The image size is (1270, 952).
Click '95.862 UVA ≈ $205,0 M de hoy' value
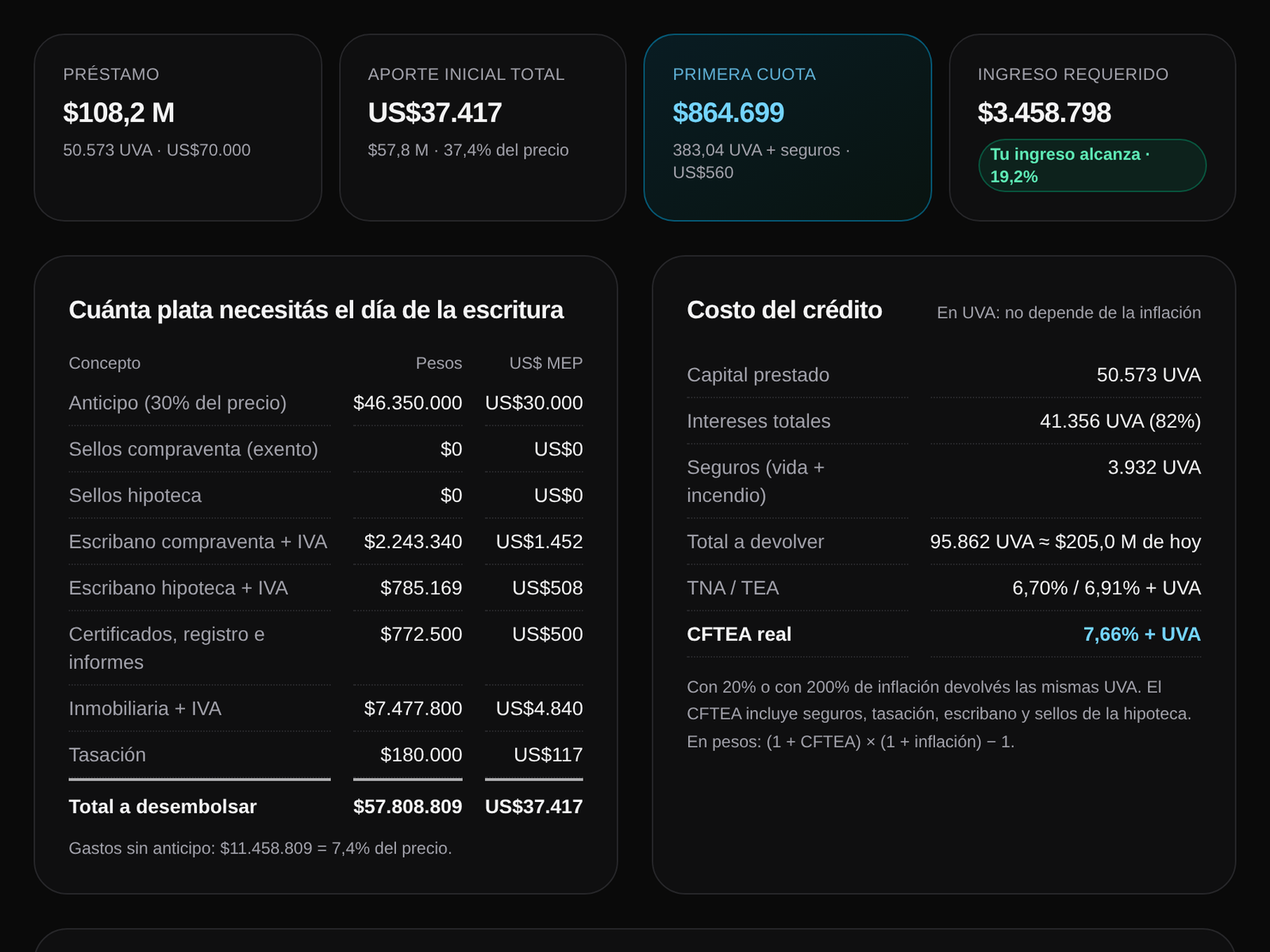tap(1066, 542)
